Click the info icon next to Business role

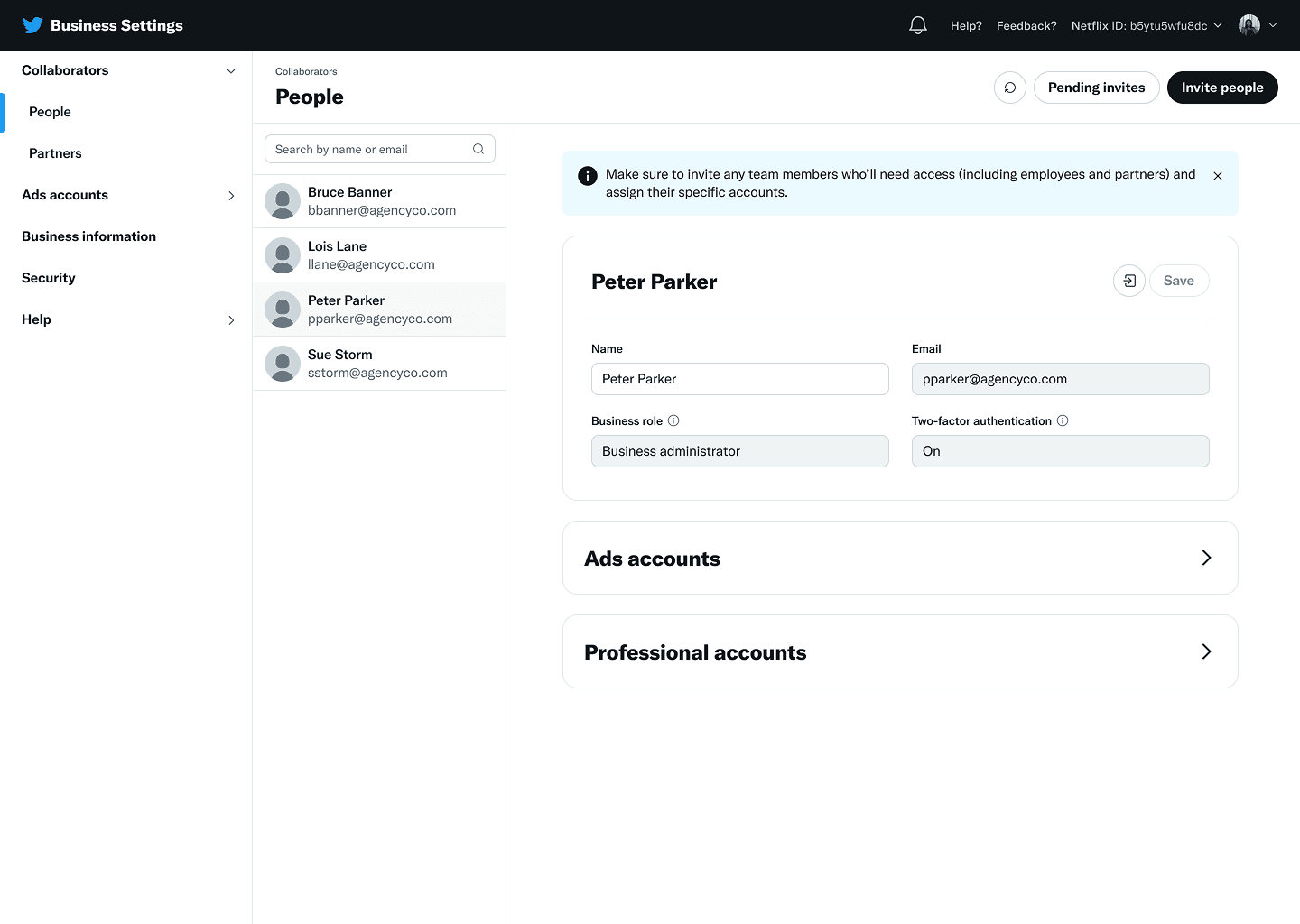coord(674,420)
